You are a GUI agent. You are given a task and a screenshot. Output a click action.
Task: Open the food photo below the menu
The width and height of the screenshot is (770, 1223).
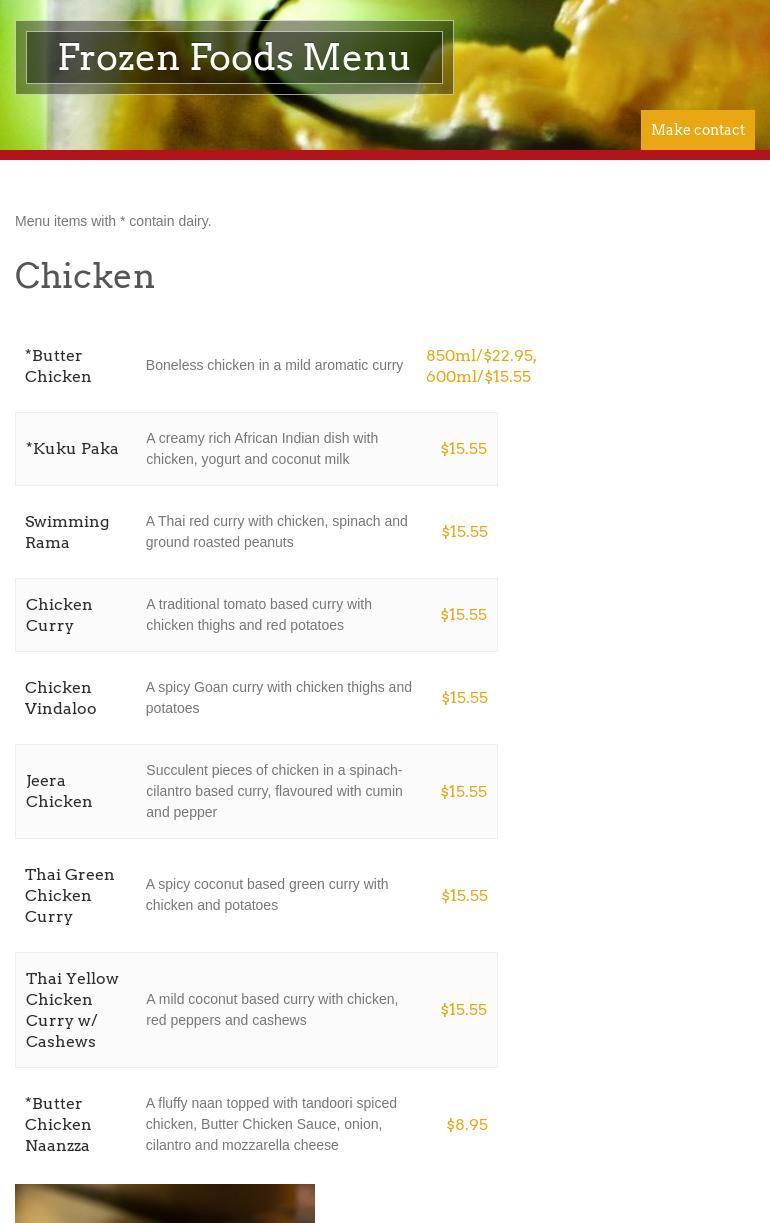tap(165, 1204)
